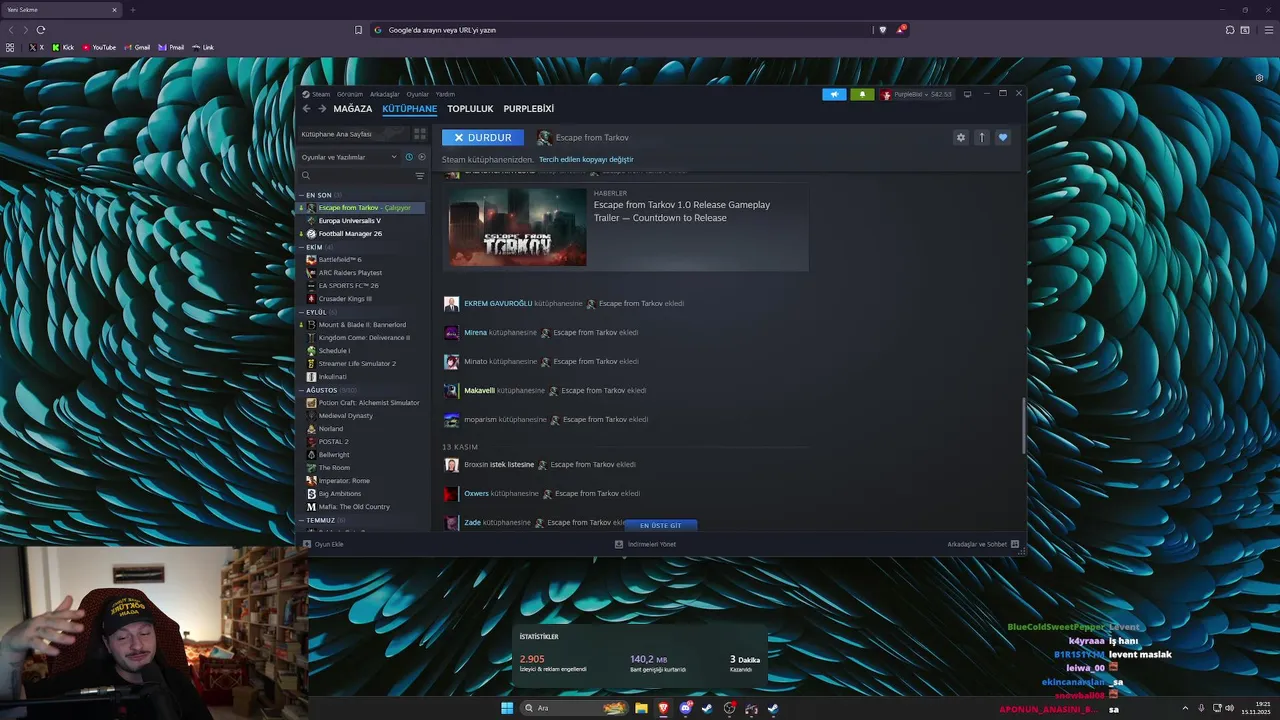Open the PURPLEBİXİ profile tab

tap(528, 109)
